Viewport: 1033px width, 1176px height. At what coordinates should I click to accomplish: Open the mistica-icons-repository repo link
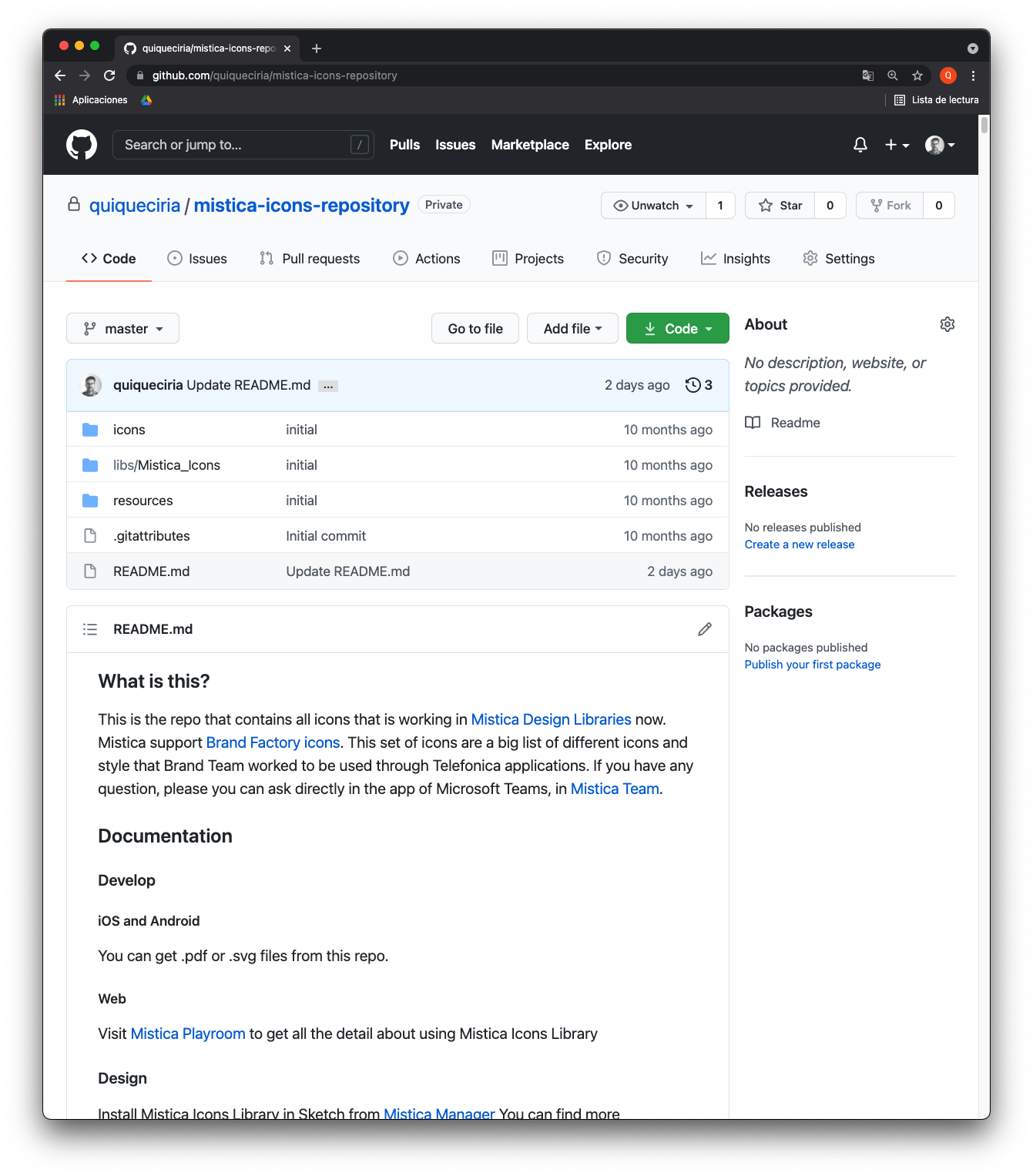pyautogui.click(x=302, y=206)
